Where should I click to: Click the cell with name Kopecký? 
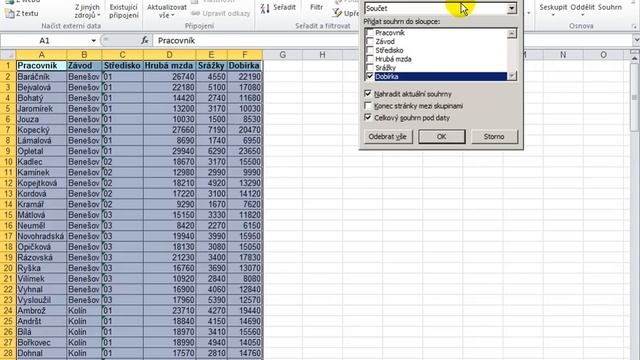[x=41, y=130]
